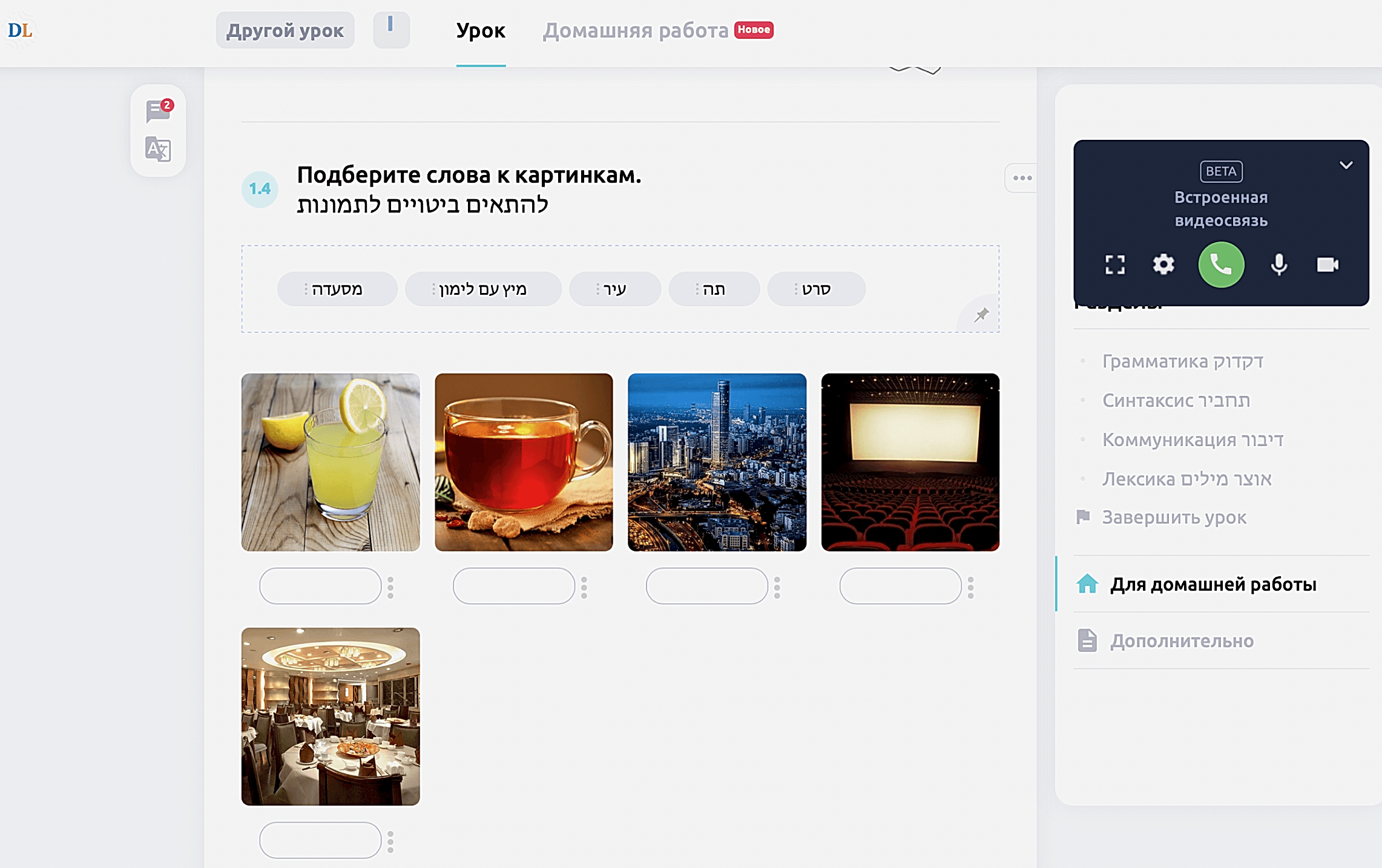
Task: Click dots handle beside city answer field
Action: coord(777,587)
